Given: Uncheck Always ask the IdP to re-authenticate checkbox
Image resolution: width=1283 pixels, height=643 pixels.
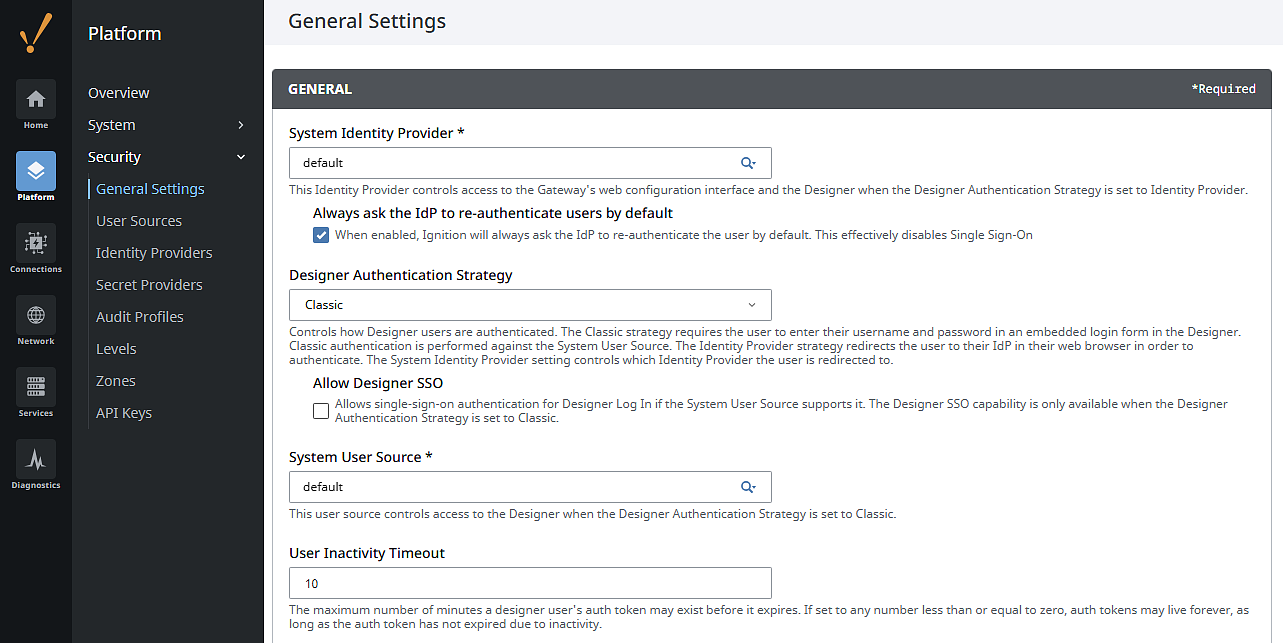Looking at the screenshot, I should [x=321, y=235].
